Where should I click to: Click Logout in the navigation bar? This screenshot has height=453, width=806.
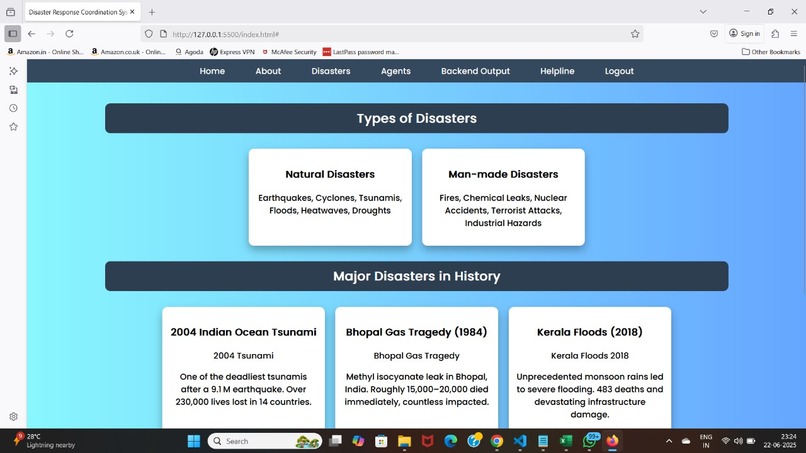pyautogui.click(x=619, y=71)
